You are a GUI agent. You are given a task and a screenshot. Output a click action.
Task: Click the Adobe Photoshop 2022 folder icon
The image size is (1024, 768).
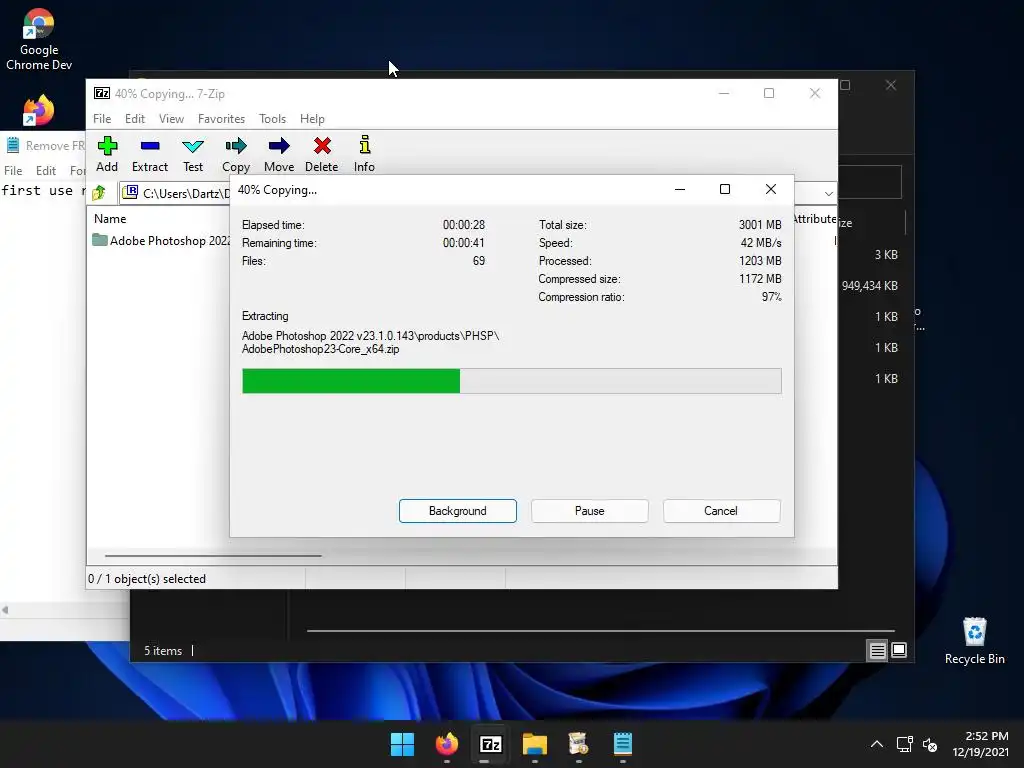coord(99,240)
